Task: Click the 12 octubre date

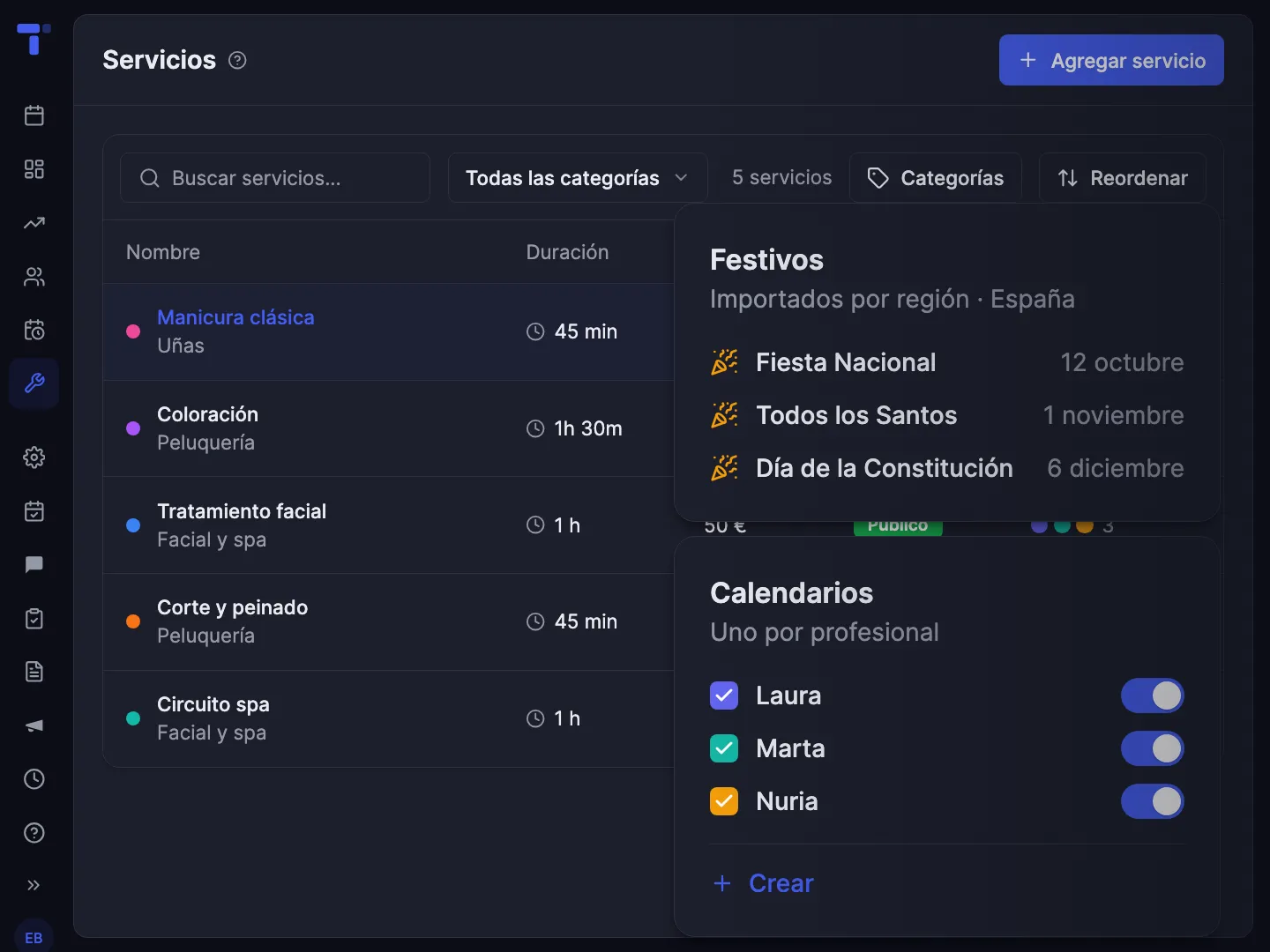Action: [1122, 362]
